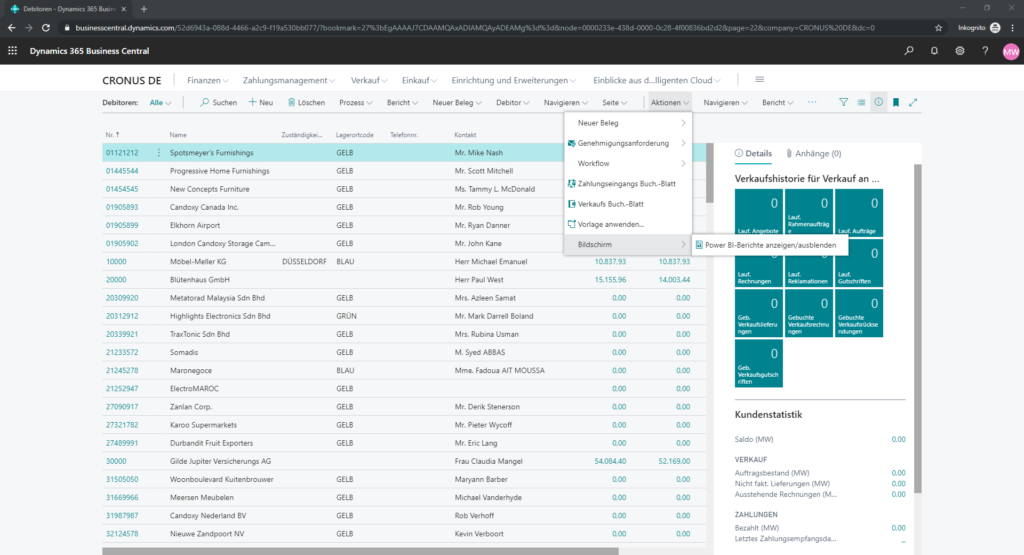Select Verkaufs Buch.-Blatt menu entry

[x=628, y=204]
